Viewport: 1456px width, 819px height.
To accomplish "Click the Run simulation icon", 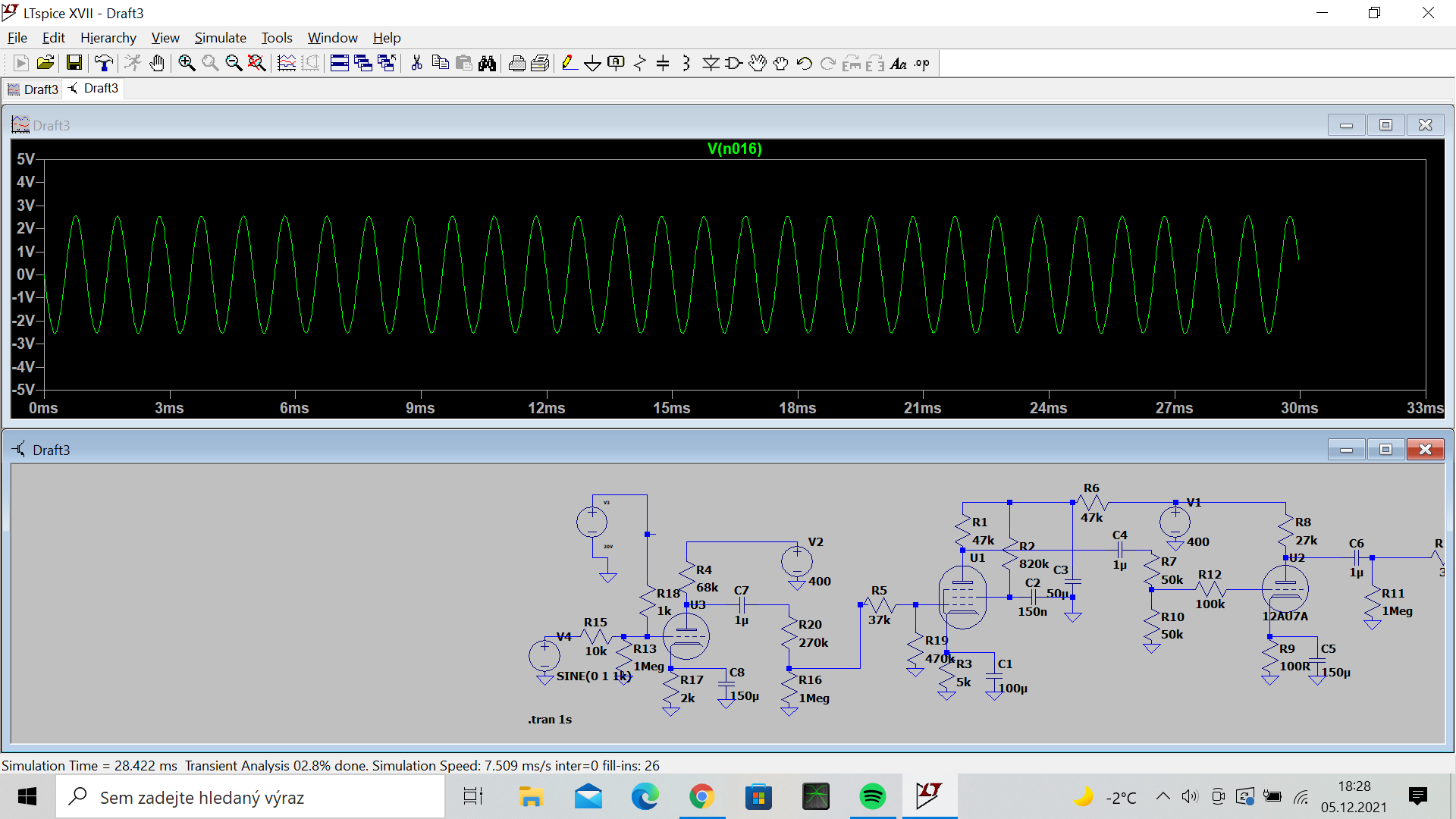I will (x=133, y=64).
